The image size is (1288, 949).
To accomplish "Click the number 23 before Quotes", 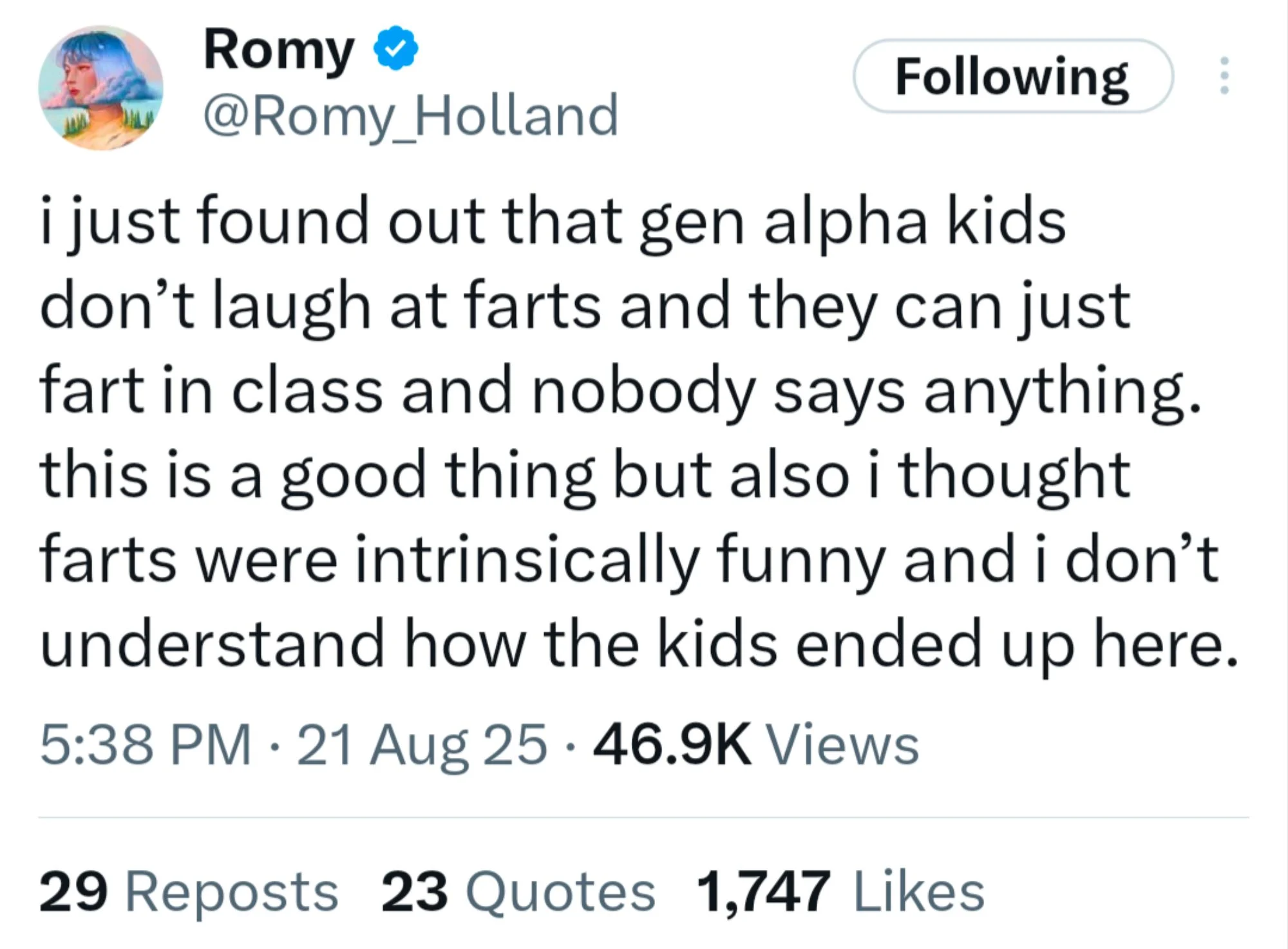I will [414, 892].
